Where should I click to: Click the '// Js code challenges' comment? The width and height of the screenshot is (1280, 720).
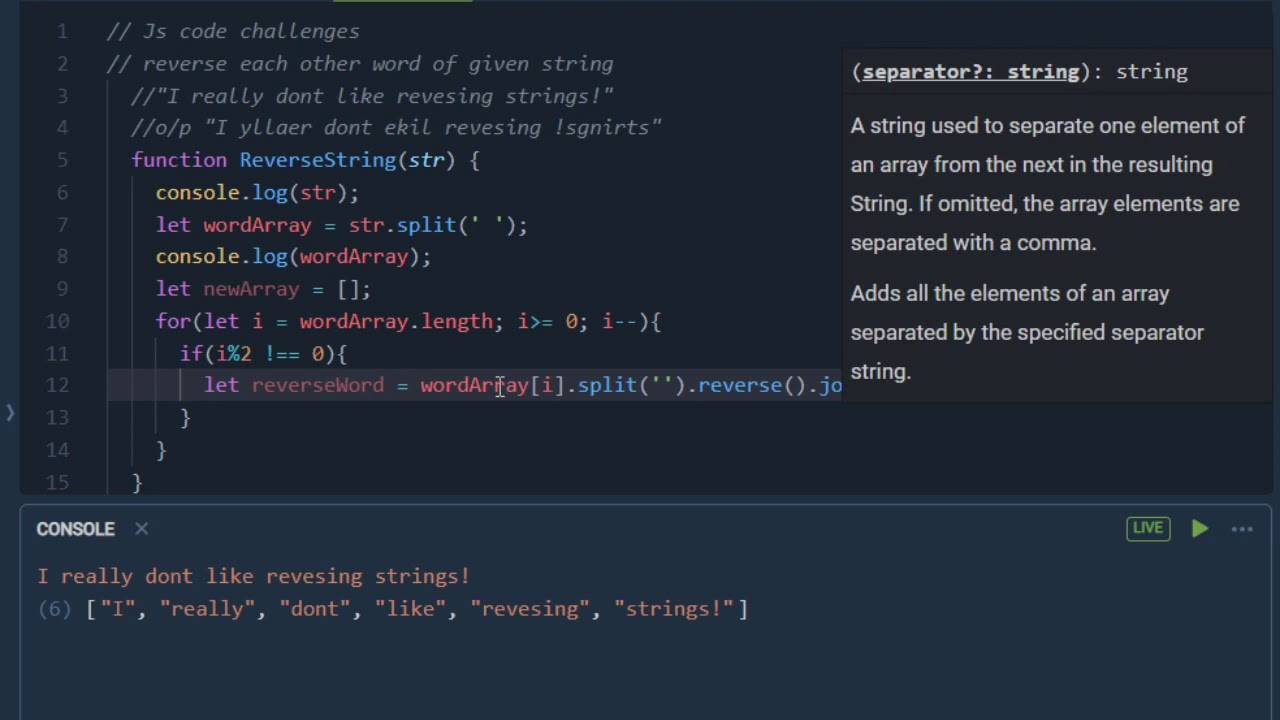coord(233,32)
